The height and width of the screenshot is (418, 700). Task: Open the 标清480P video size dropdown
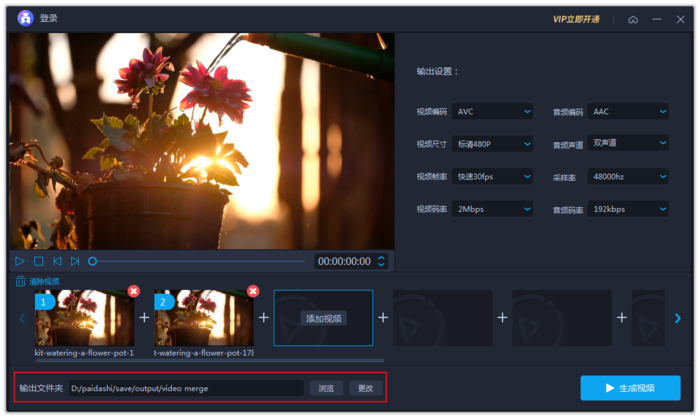click(x=492, y=144)
